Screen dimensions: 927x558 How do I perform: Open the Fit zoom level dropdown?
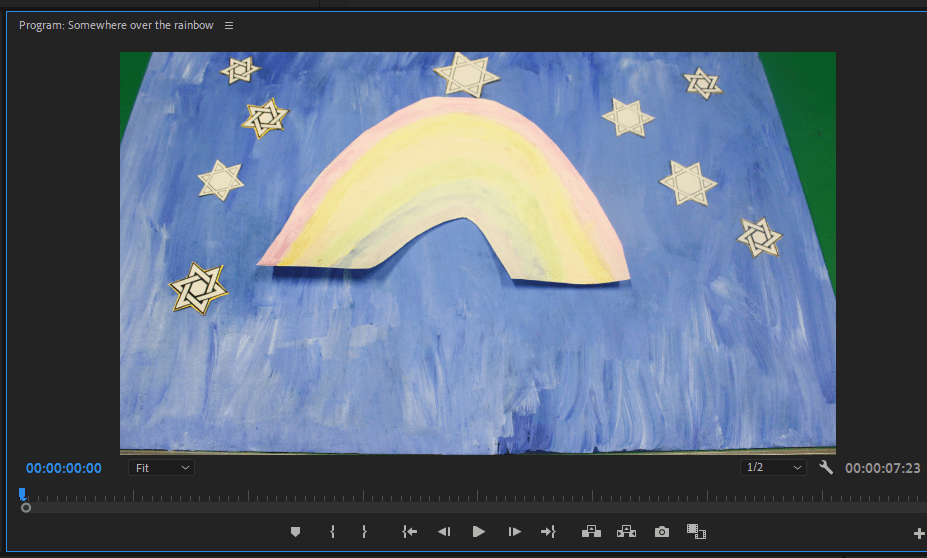point(161,467)
